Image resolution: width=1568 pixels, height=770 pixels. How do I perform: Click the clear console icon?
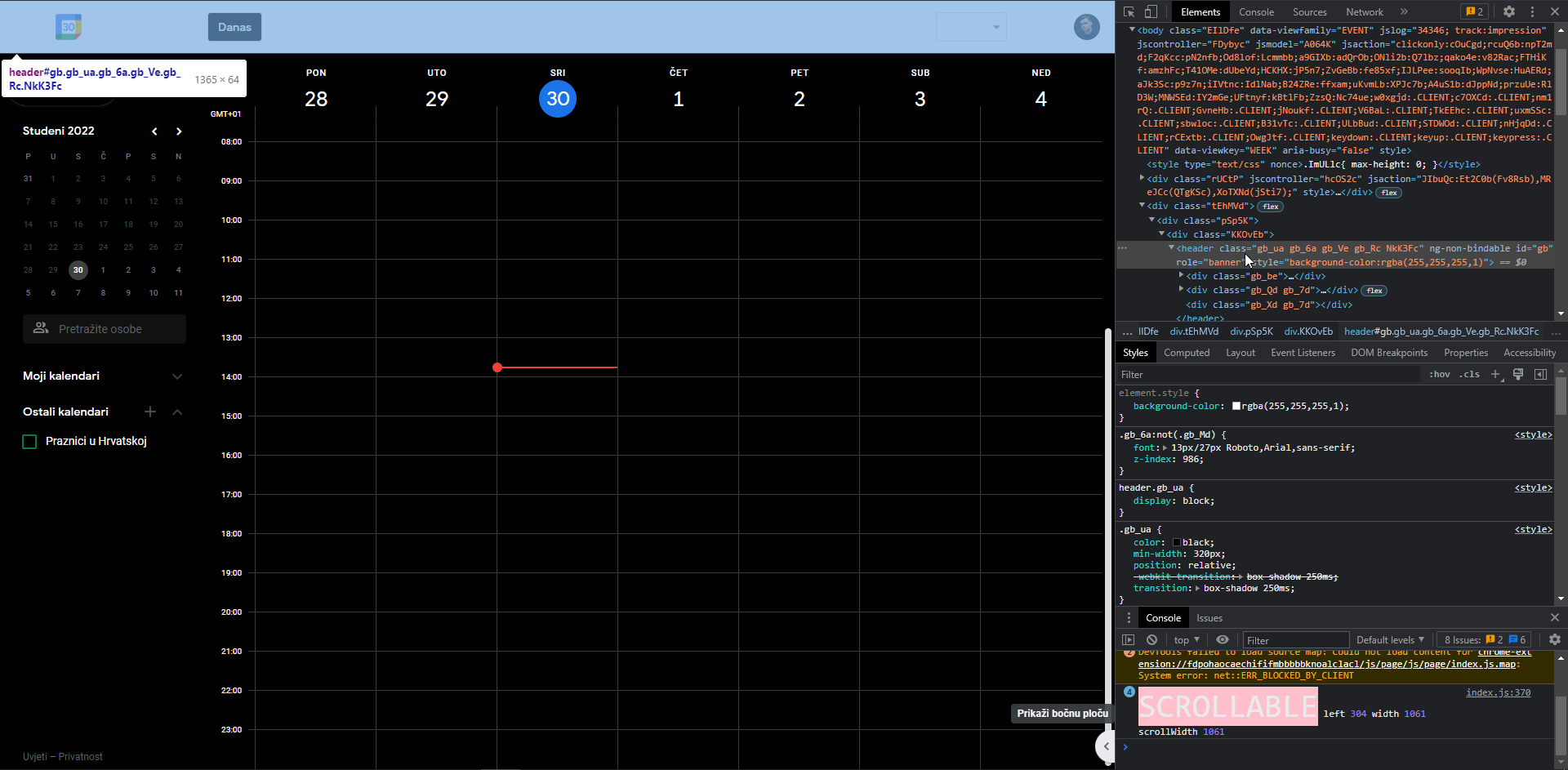pos(1151,640)
